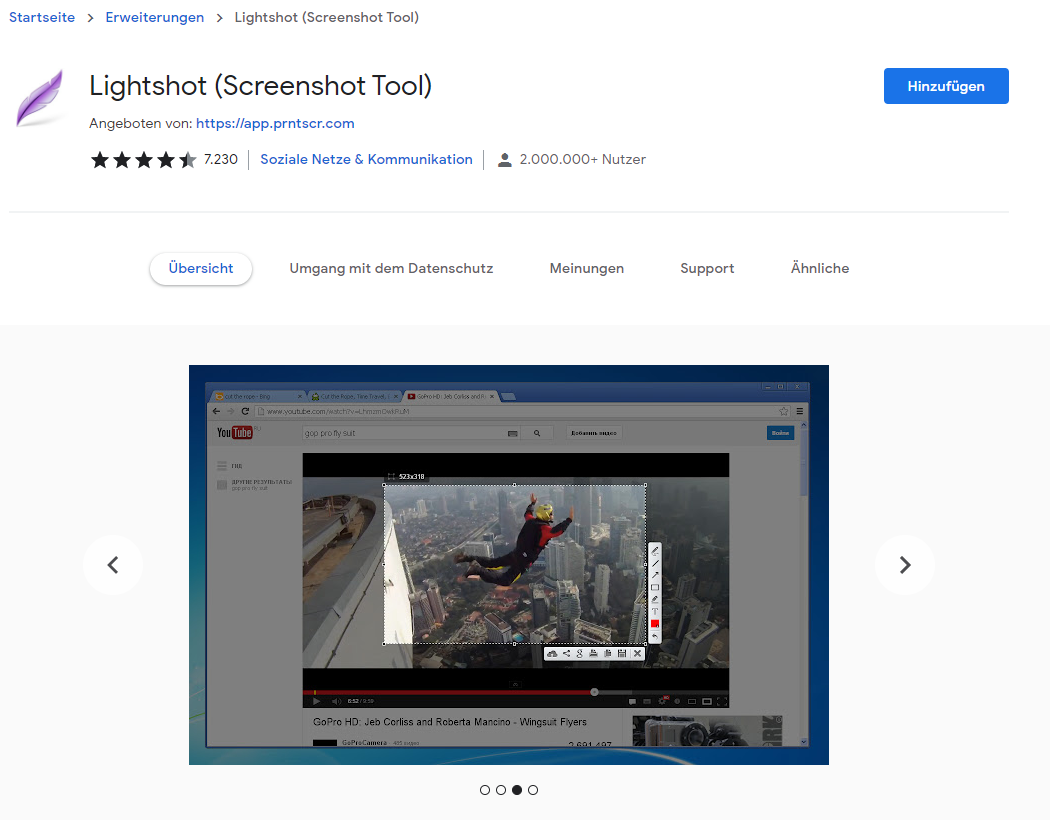
Task: Click the "Lightshot (Screenshot Tool)" page heading
Action: [x=260, y=86]
